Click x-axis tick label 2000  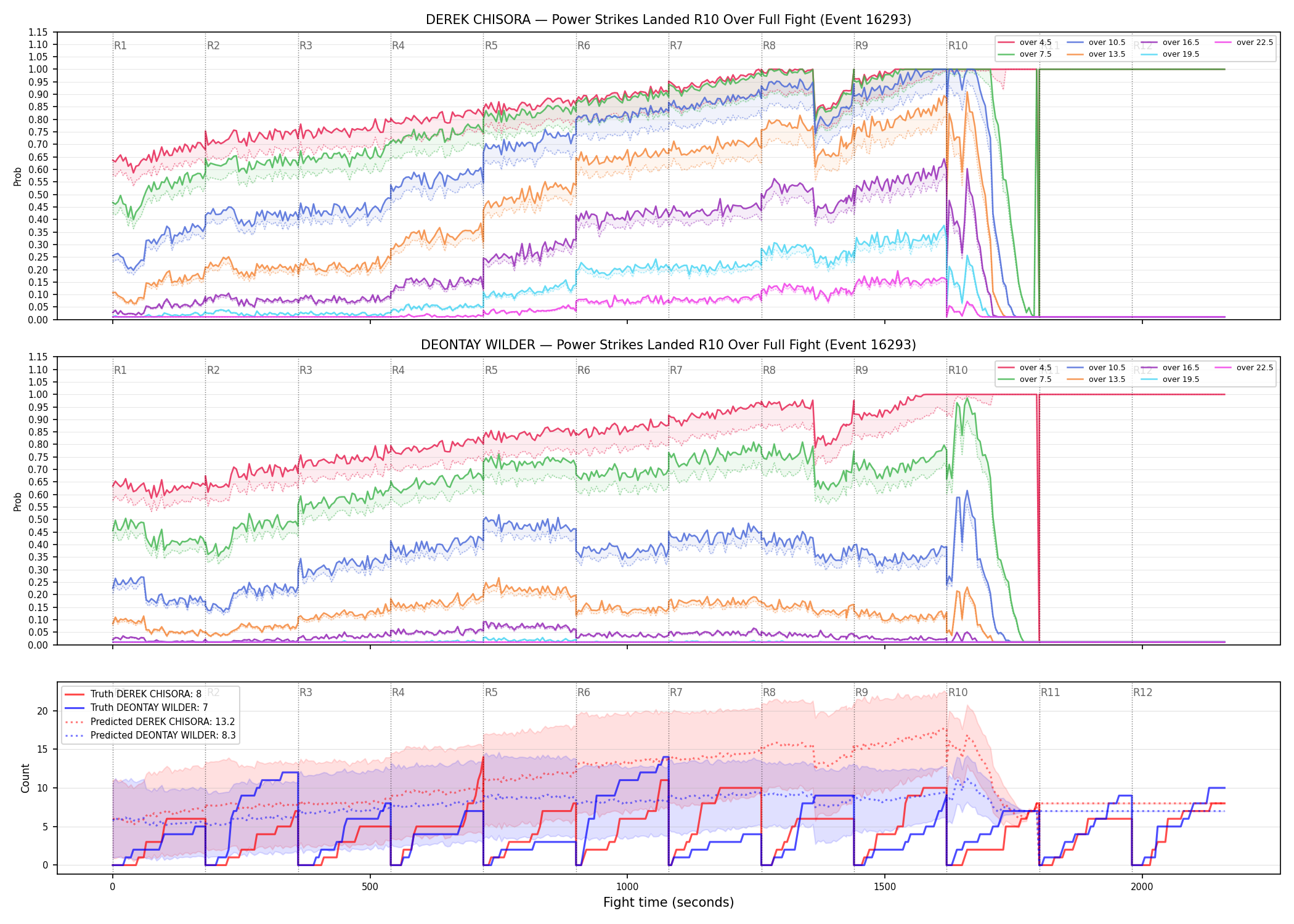point(1142,887)
